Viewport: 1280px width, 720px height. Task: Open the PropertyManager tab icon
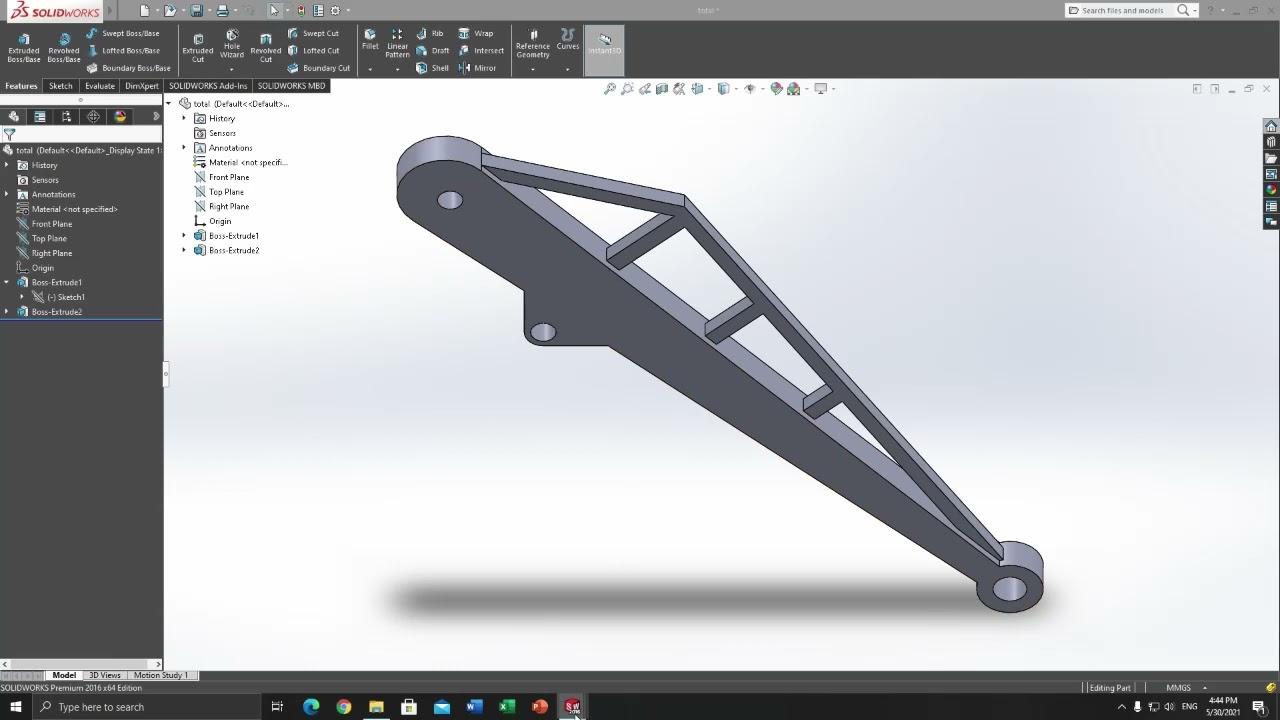tap(40, 116)
